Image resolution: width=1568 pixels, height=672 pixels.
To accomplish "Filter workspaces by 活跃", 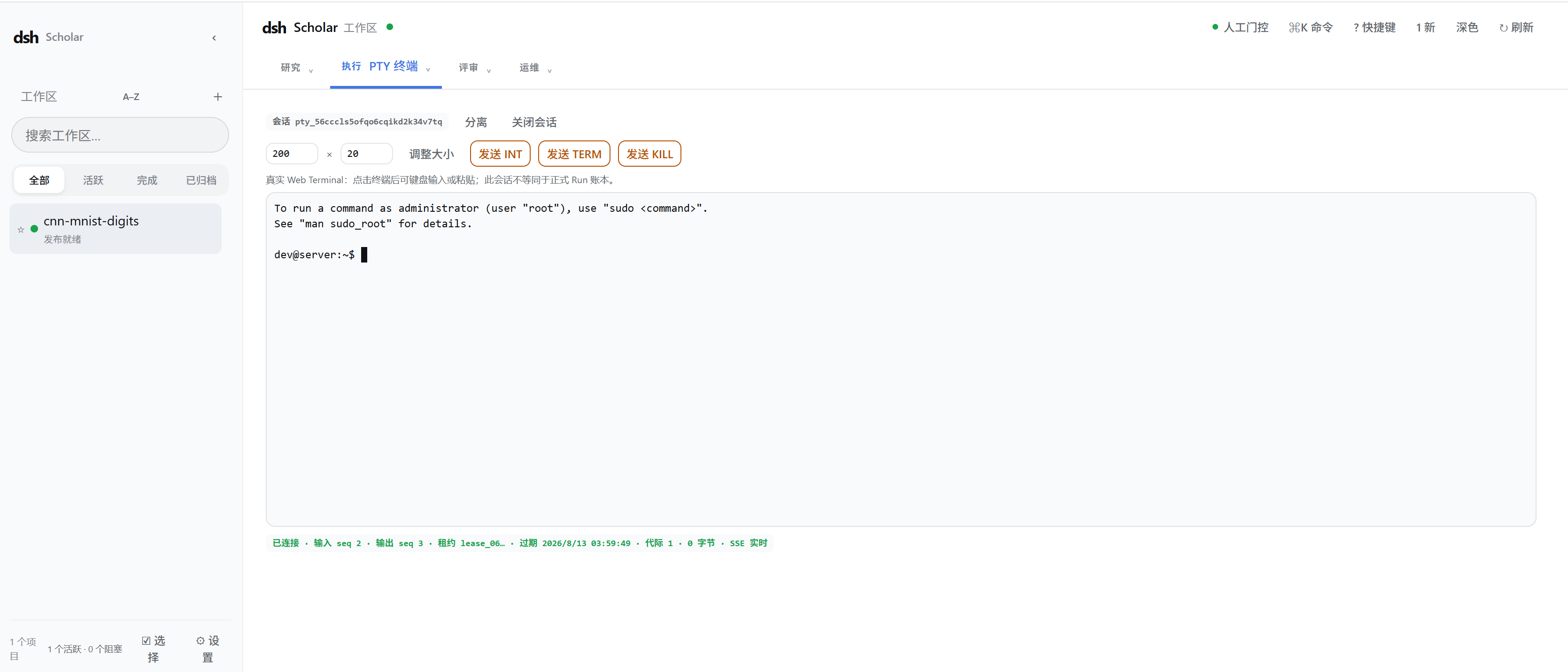I will click(x=93, y=180).
